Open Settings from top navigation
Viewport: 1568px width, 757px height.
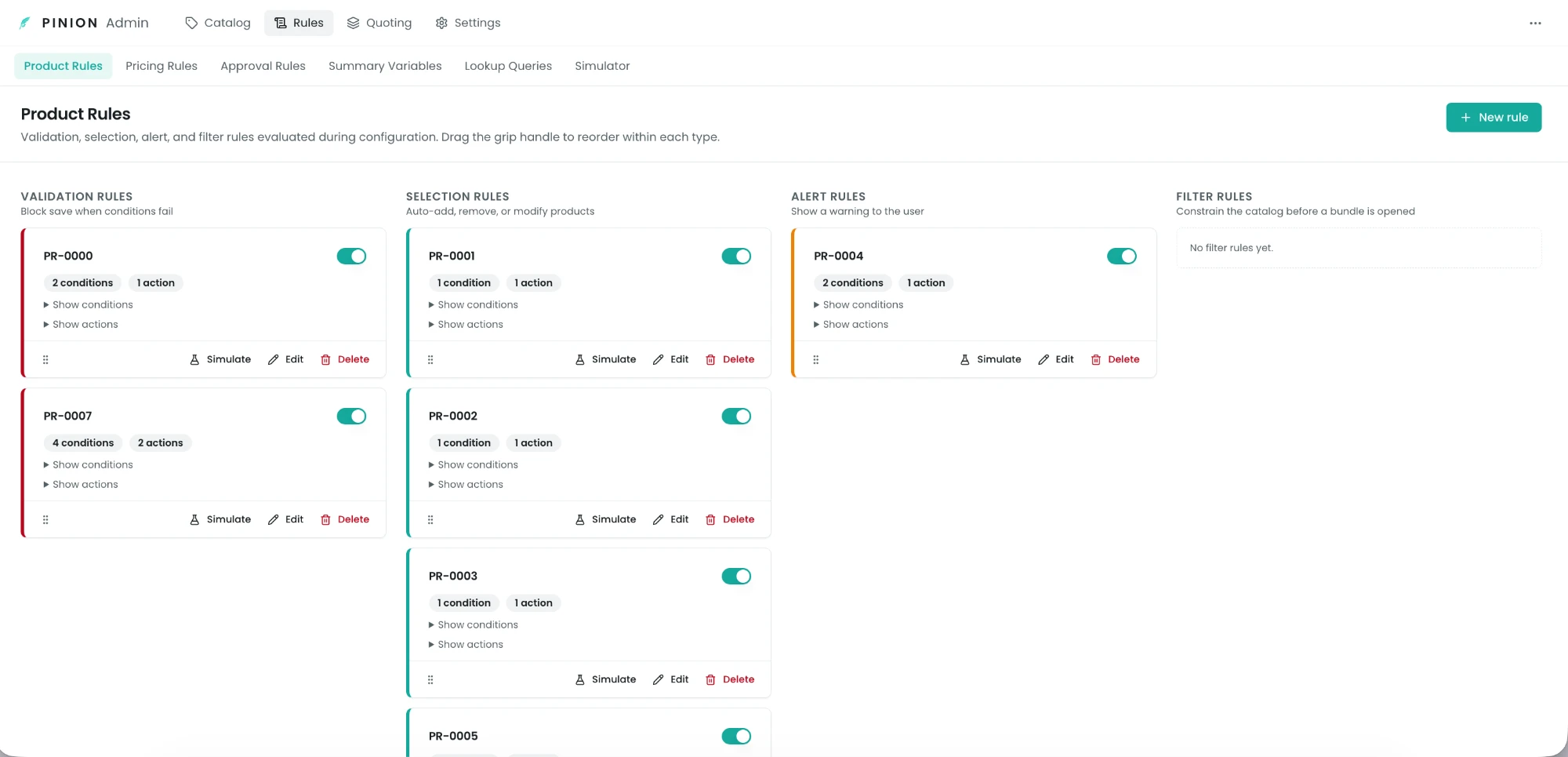468,23
